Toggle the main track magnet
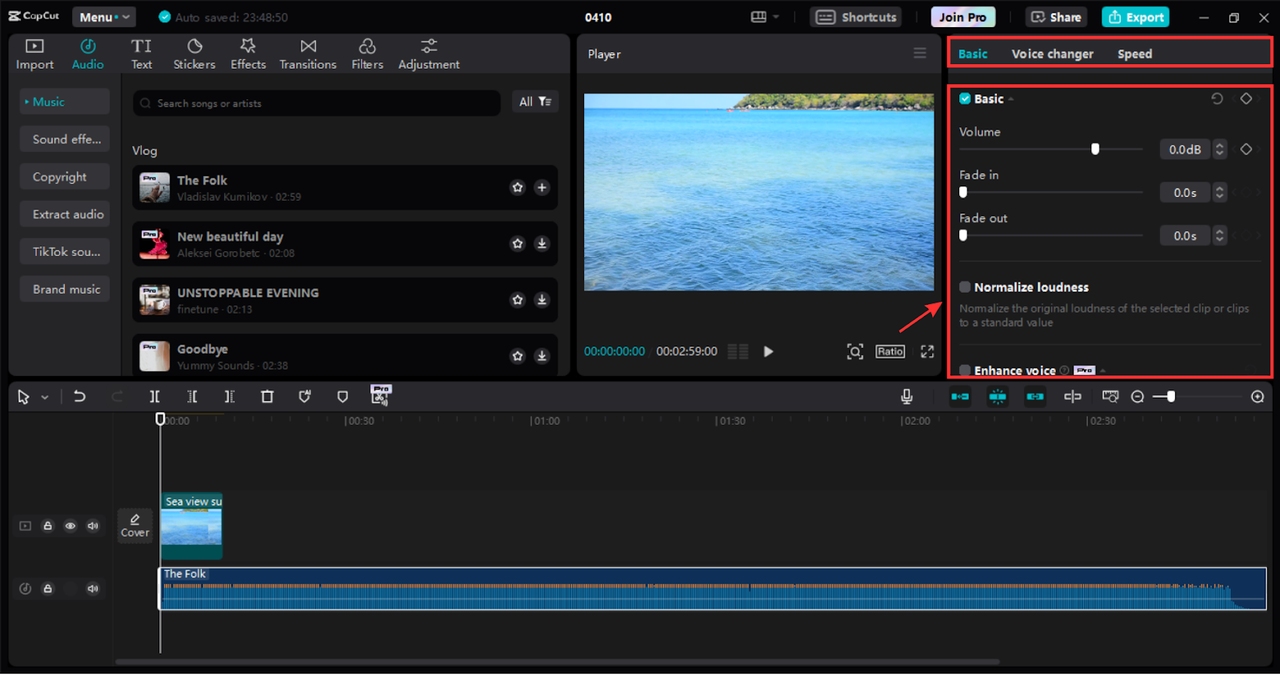This screenshot has width=1280, height=676. 960,397
